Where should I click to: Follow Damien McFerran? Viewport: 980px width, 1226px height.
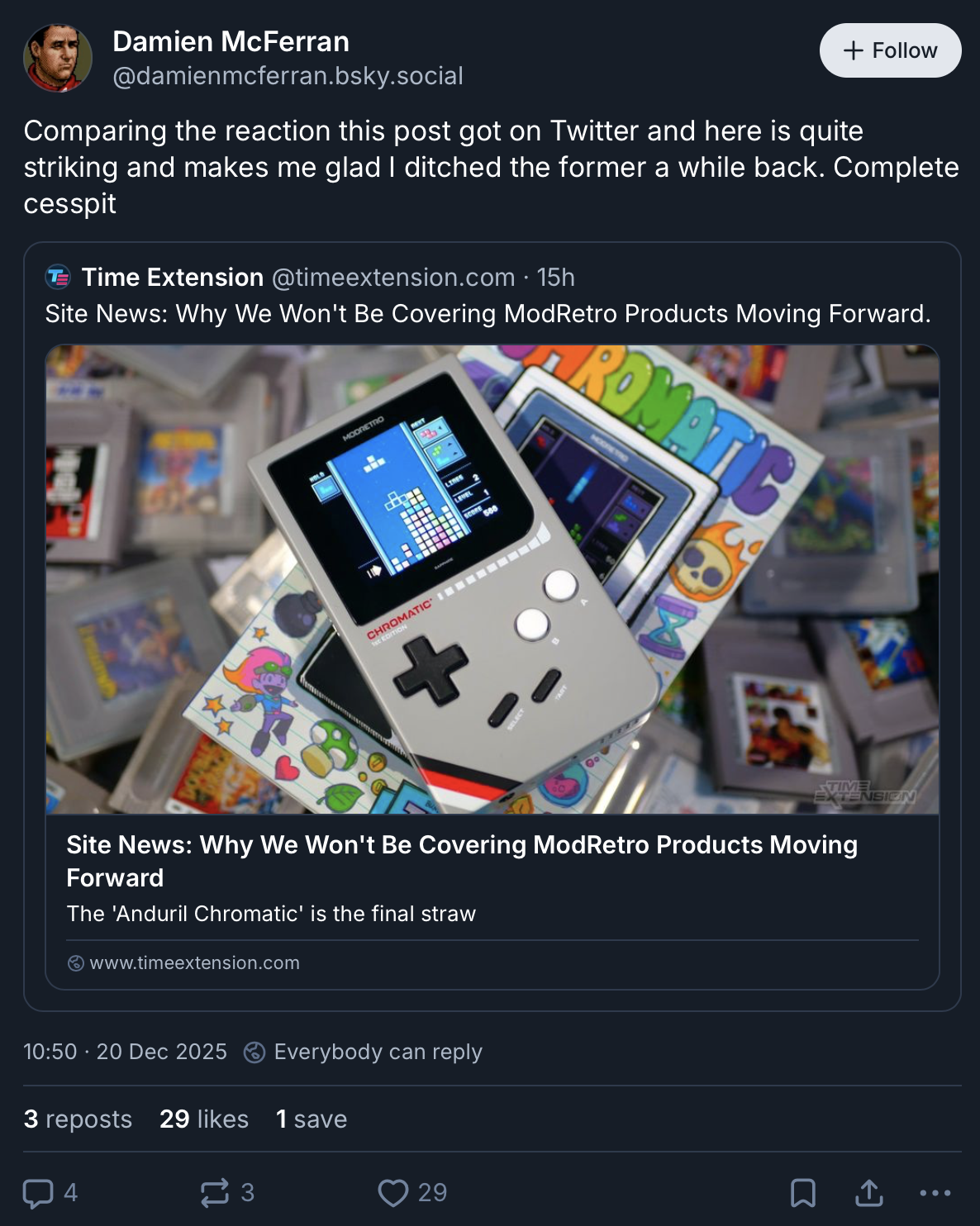tap(890, 50)
